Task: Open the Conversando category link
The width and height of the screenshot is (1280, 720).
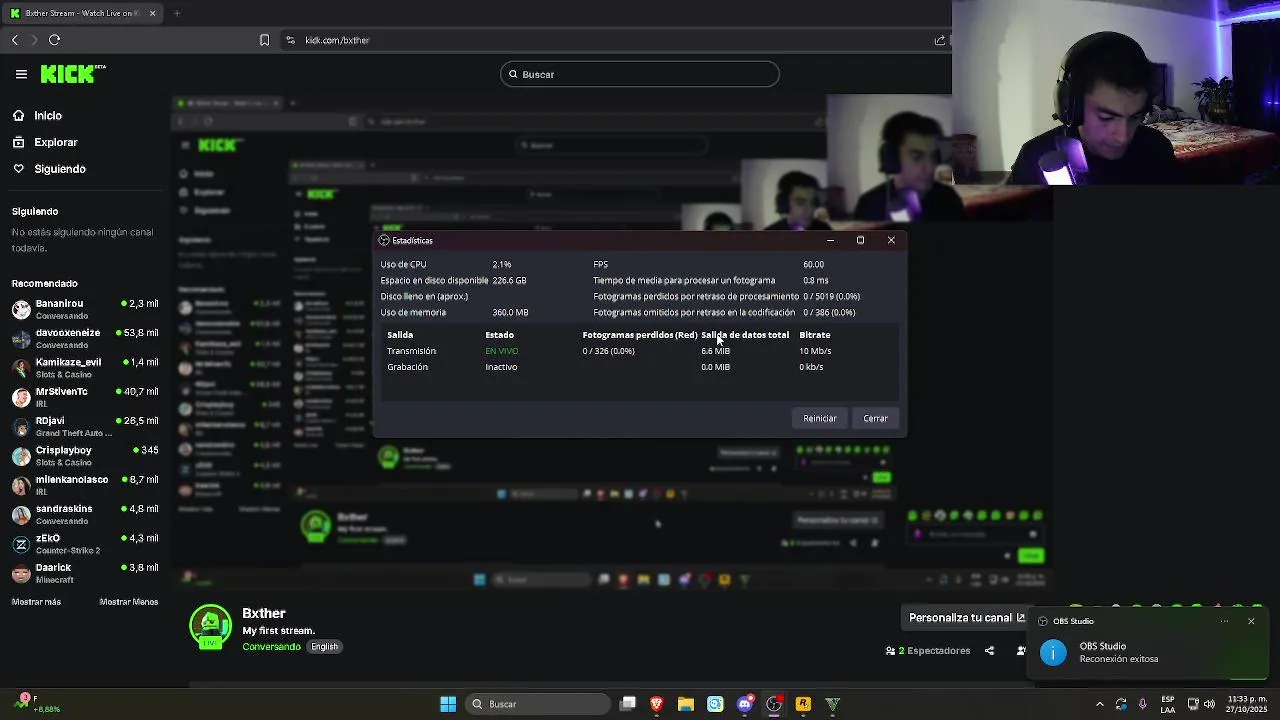Action: click(271, 647)
